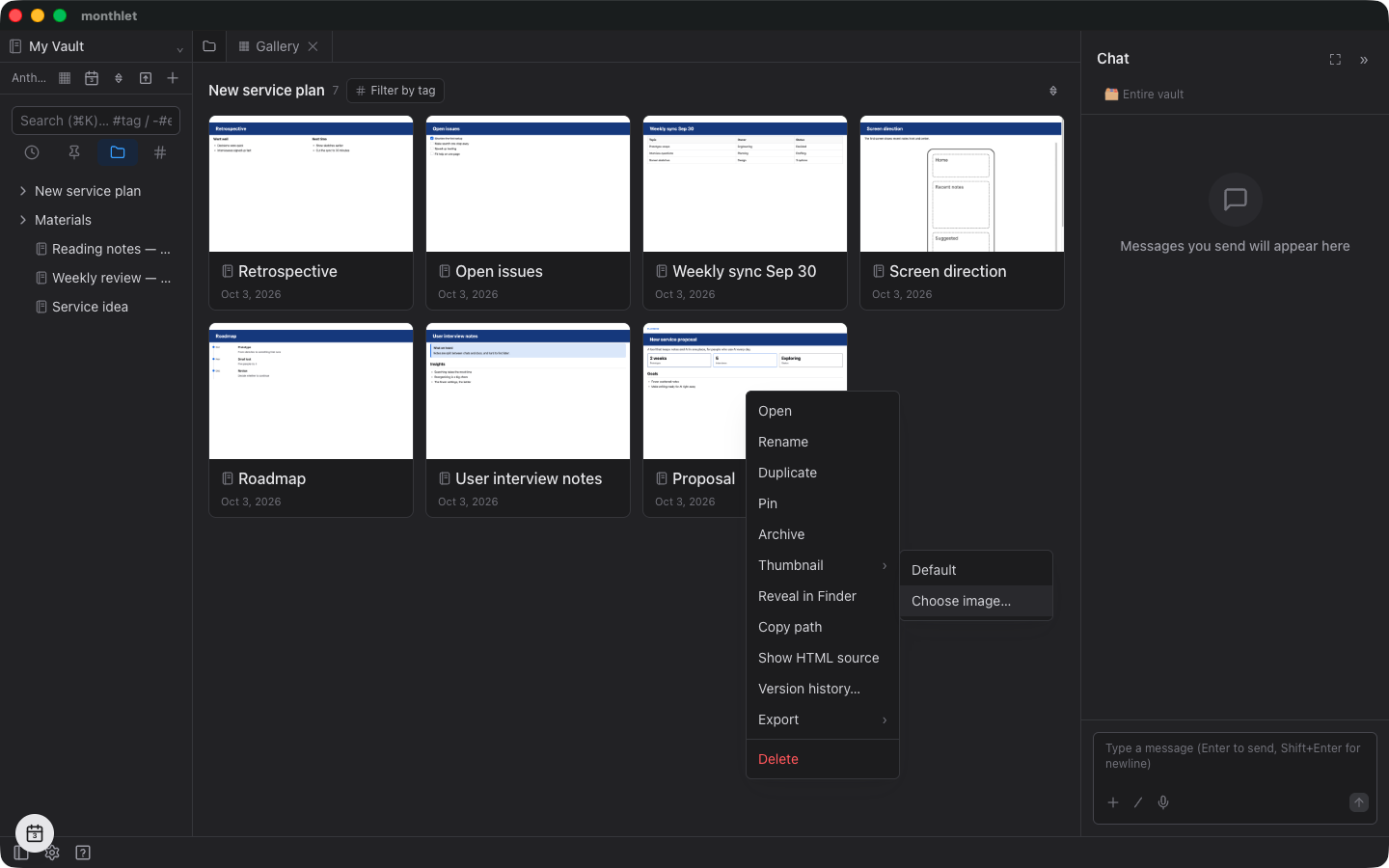Close the Gallery tab
Screen dimensions: 1389x868
click(313, 46)
